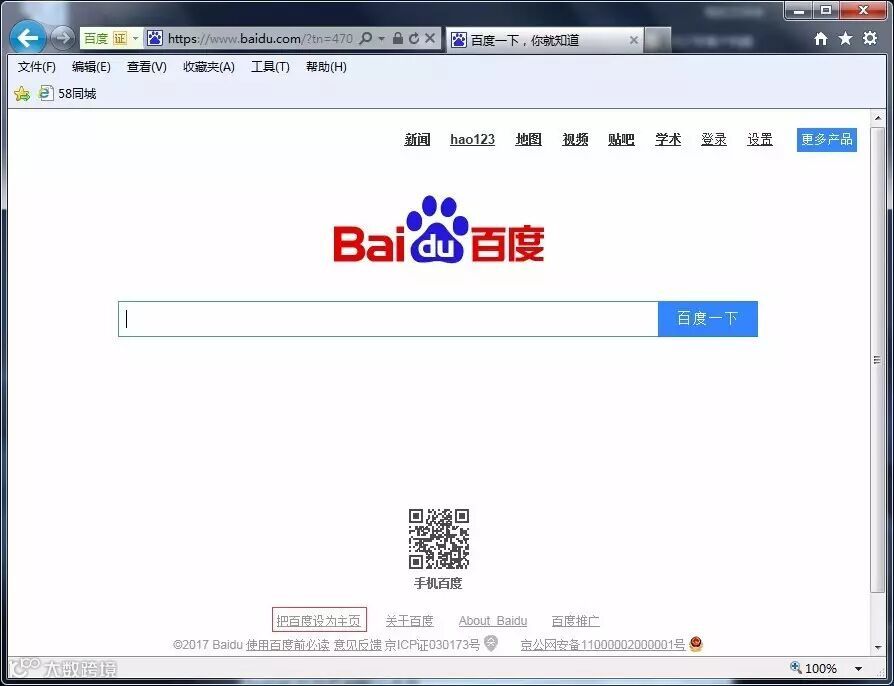Click the Baidu logo image
The image size is (894, 686).
click(x=439, y=230)
